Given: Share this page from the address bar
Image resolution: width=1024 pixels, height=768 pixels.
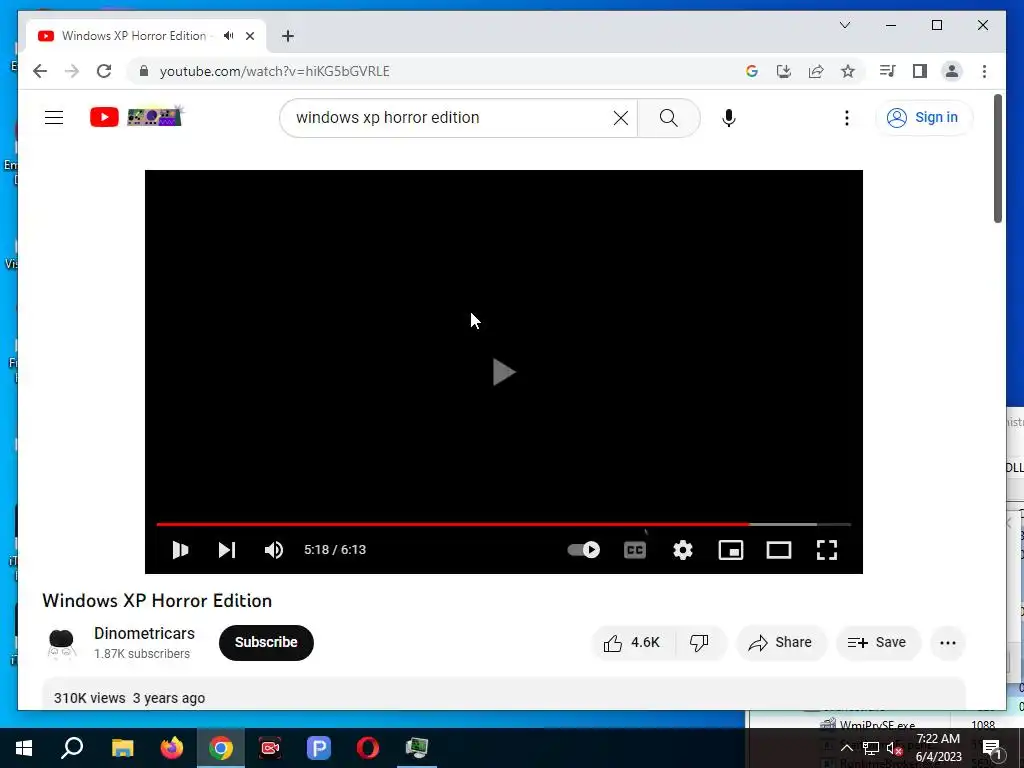Looking at the screenshot, I should [x=816, y=71].
